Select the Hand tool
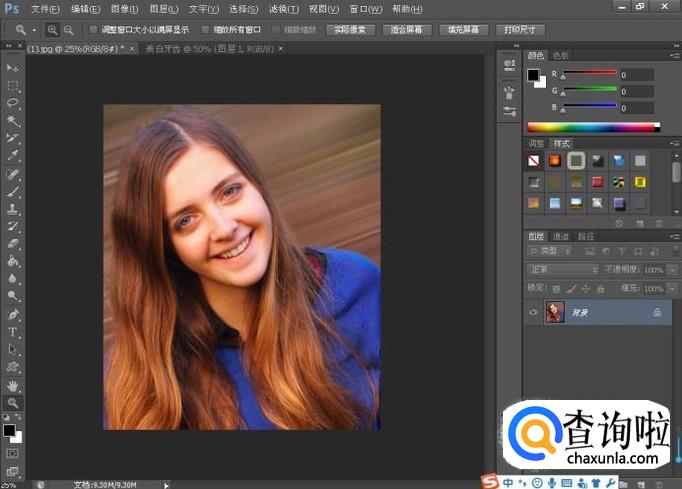The width and height of the screenshot is (682, 489). (13, 384)
